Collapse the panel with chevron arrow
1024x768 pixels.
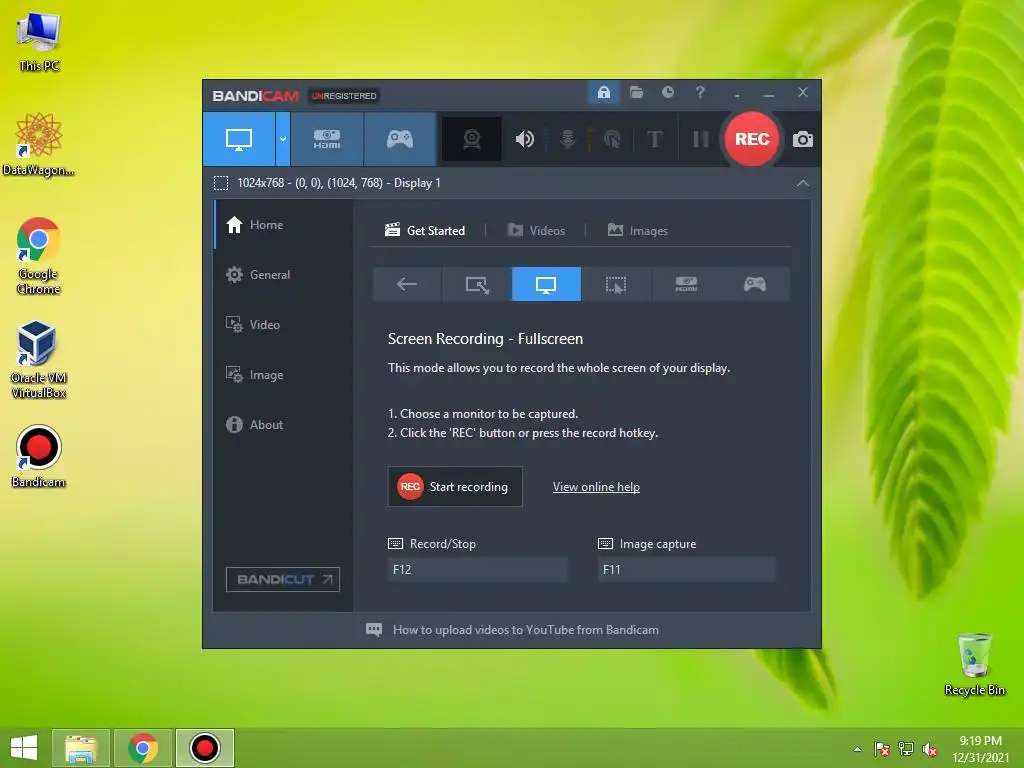(x=803, y=184)
